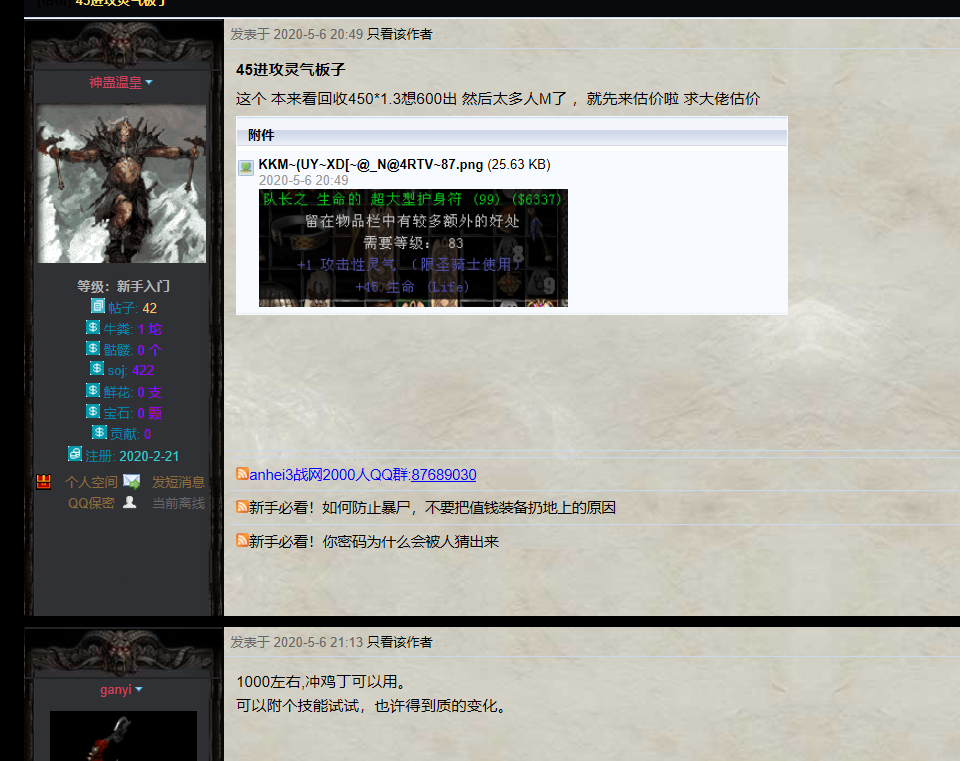This screenshot has width=960, height=761.
Task: Click the RSS icon before anhei3战网 link
Action: (x=242, y=473)
